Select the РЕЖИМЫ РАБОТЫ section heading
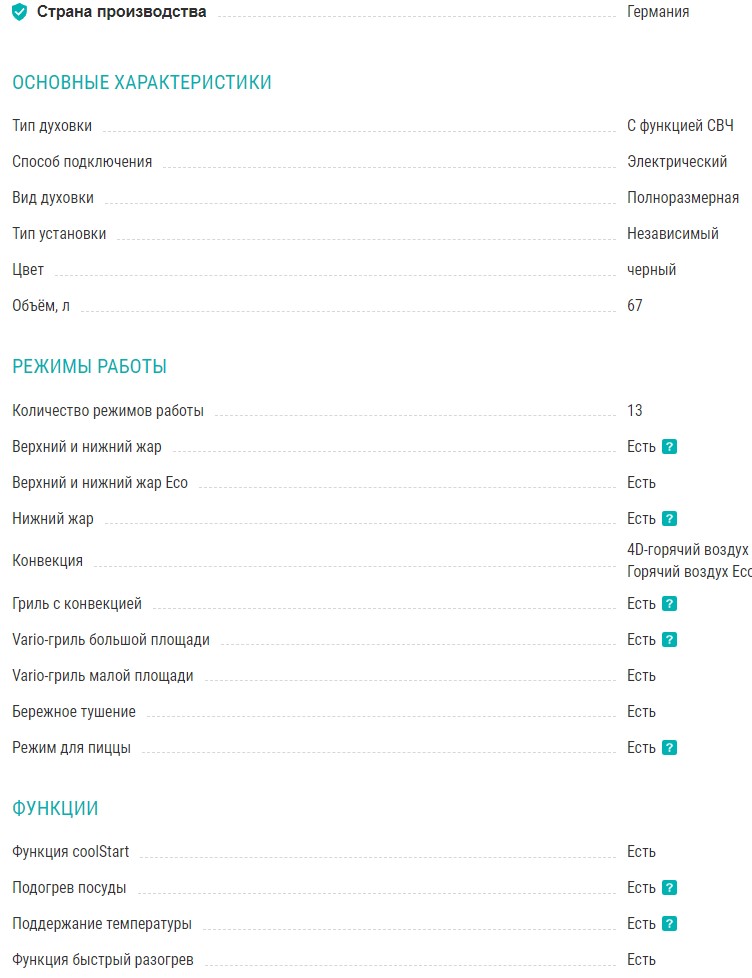This screenshot has width=752, height=978. [89, 367]
